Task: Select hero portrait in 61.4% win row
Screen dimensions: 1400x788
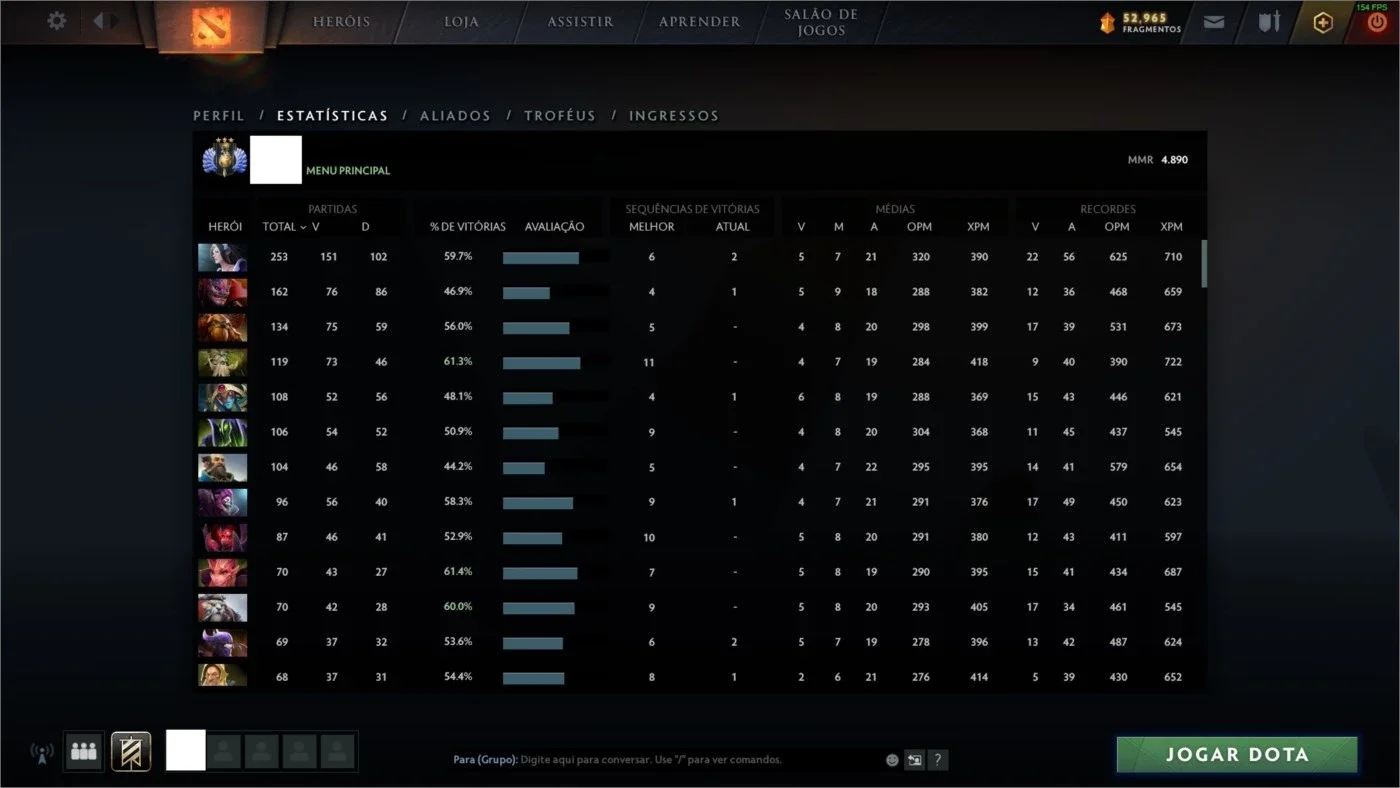Action: pos(222,572)
